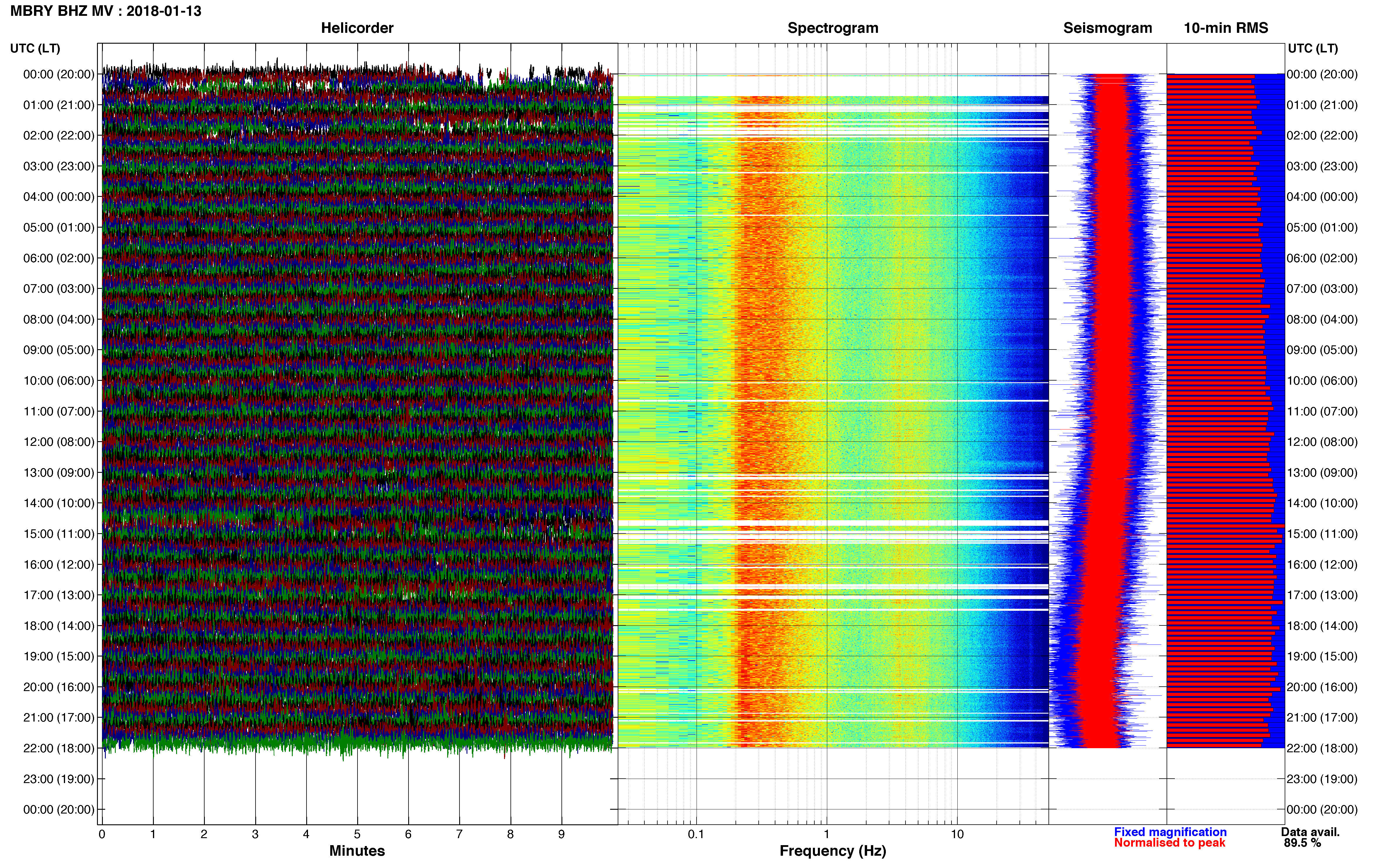Viewport: 1389px width, 868px height.
Task: Click the 'Data avail.' label
Action: click(1310, 832)
